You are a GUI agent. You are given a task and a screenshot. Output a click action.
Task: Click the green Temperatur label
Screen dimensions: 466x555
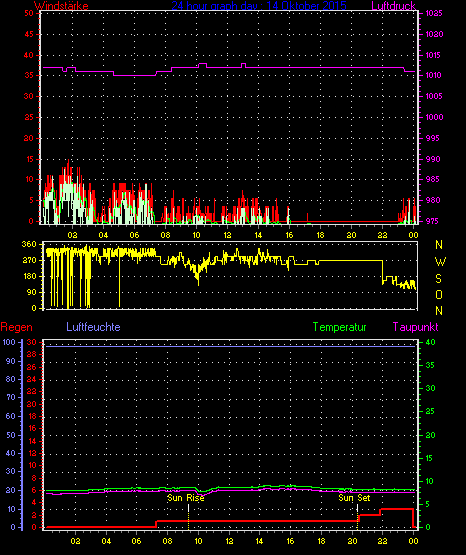coord(339,327)
